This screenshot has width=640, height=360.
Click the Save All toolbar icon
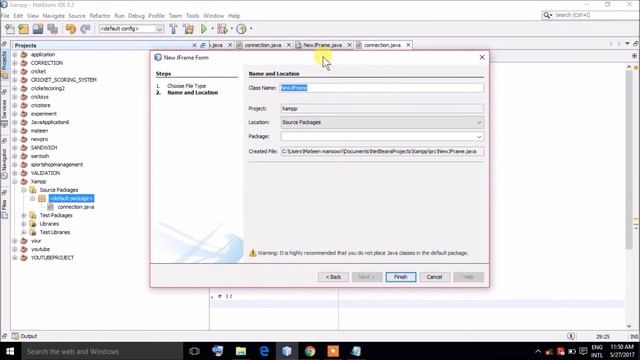click(53, 29)
